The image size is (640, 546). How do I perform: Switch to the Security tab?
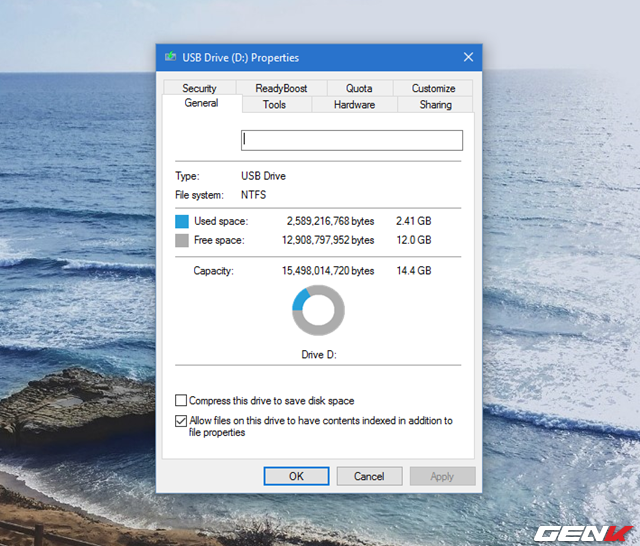[x=199, y=88]
